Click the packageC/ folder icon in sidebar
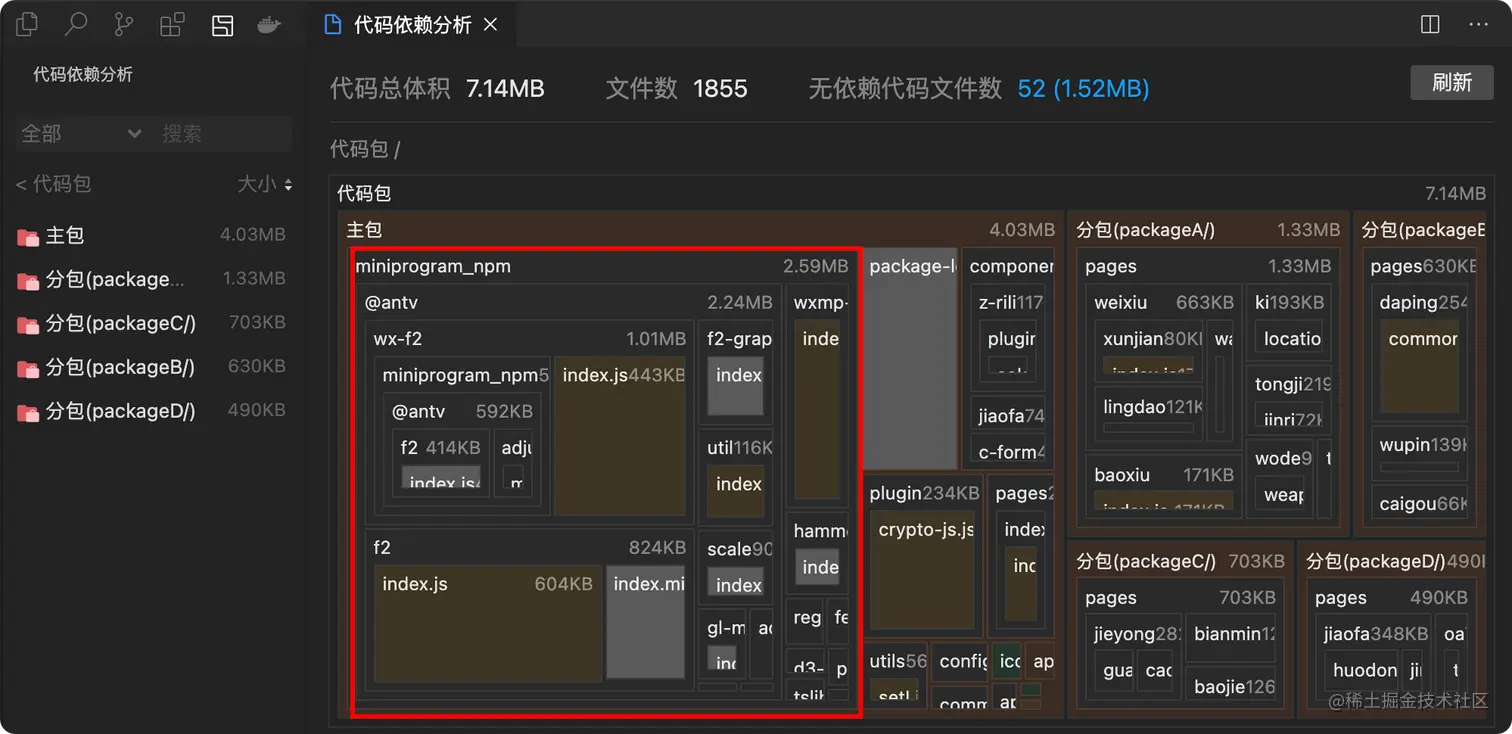This screenshot has width=1512, height=734. [28, 324]
